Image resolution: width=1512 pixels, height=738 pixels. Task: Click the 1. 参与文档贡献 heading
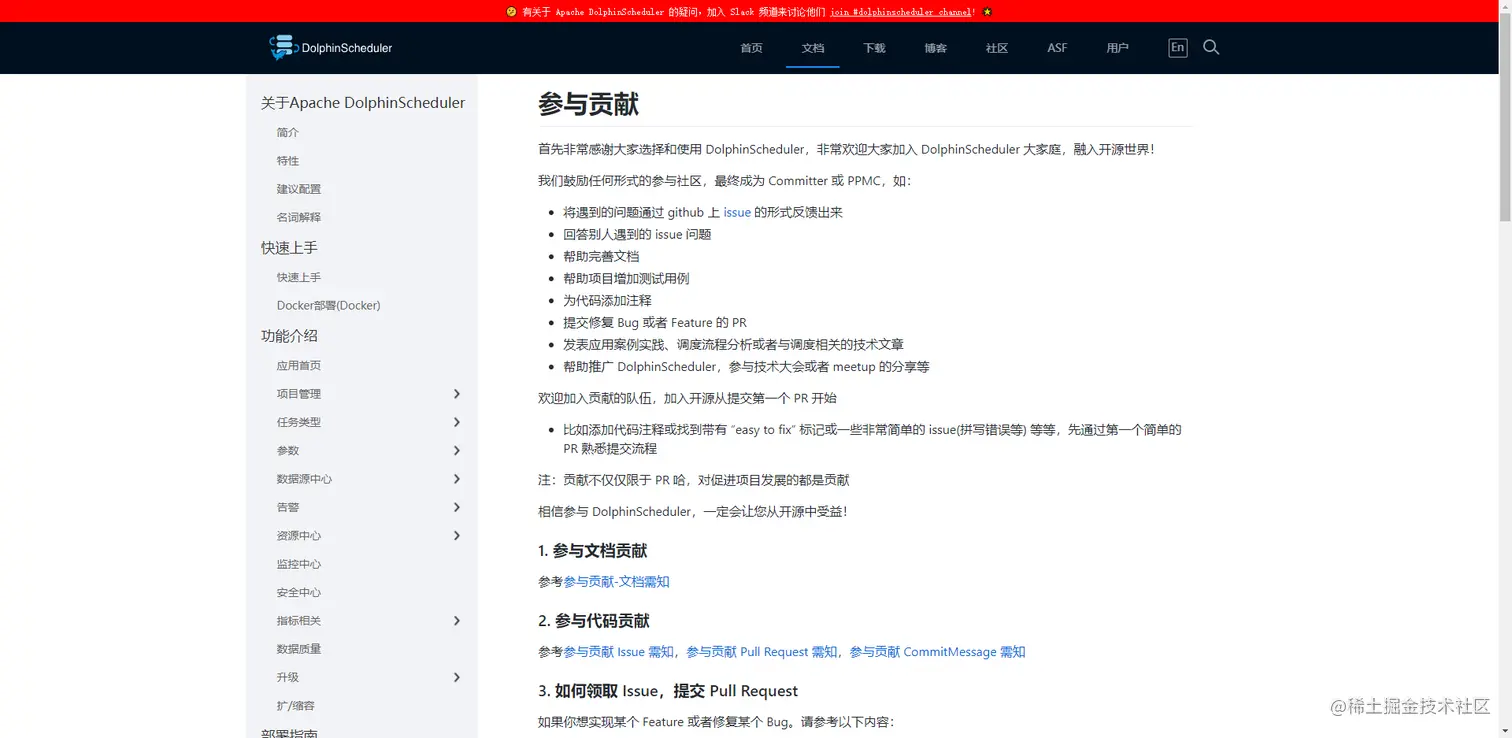point(592,551)
